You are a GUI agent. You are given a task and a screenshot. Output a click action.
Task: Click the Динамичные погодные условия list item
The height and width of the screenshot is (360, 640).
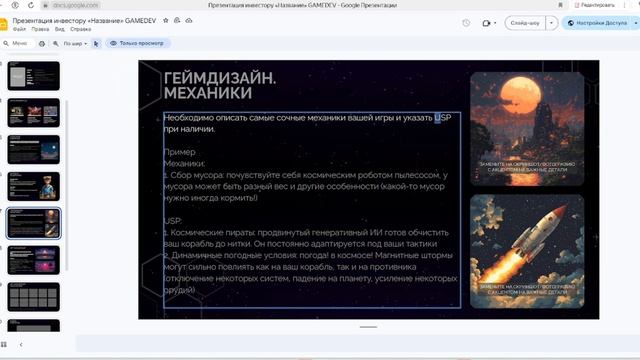point(310,273)
